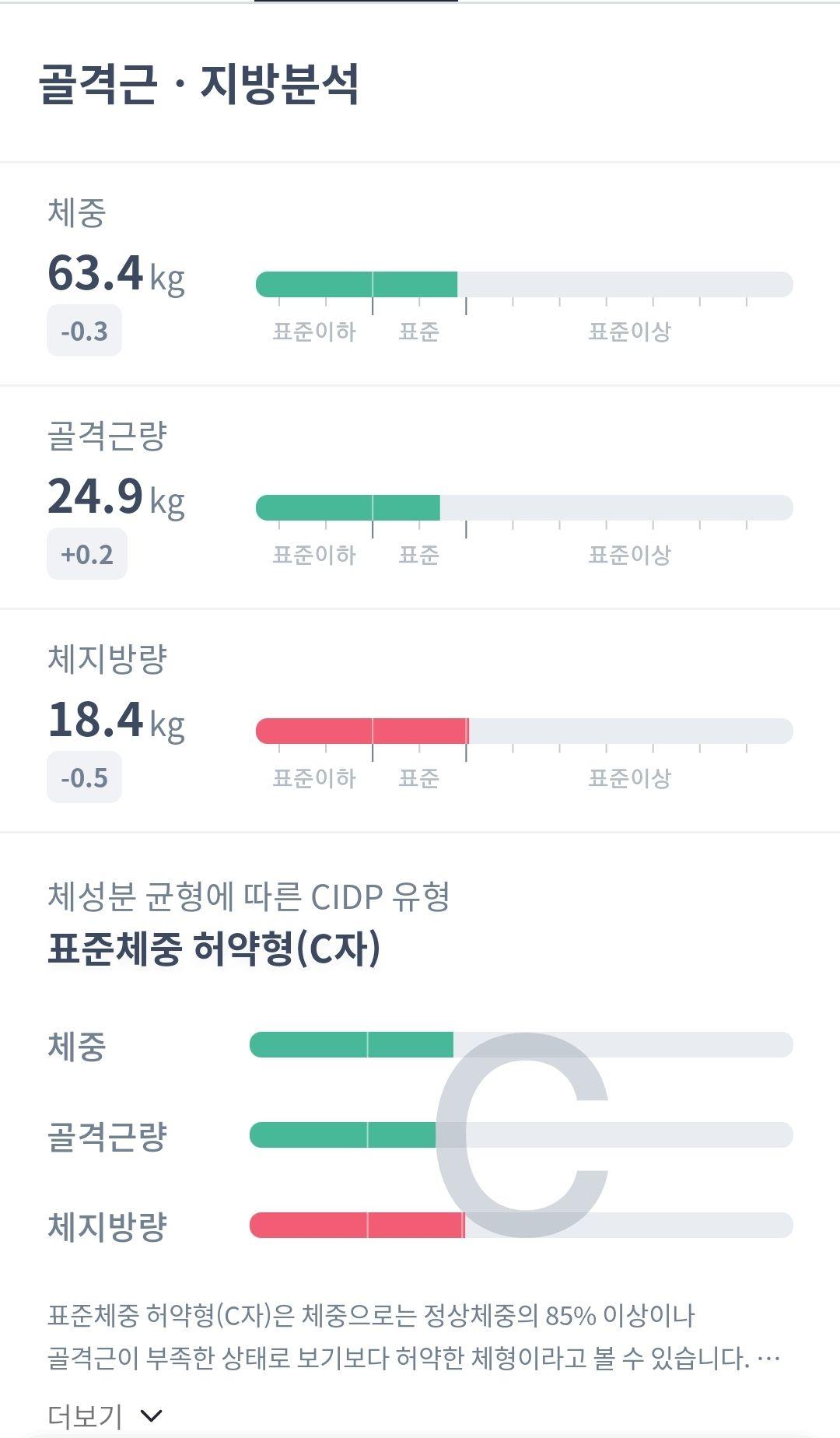Tap the 63.4 kg weight value
The image size is (840, 1438).
pyautogui.click(x=117, y=274)
